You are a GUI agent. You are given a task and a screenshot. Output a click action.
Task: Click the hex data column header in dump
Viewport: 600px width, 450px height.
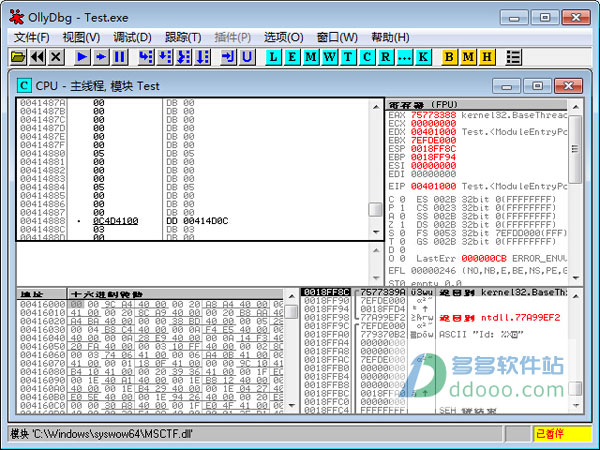(x=175, y=294)
